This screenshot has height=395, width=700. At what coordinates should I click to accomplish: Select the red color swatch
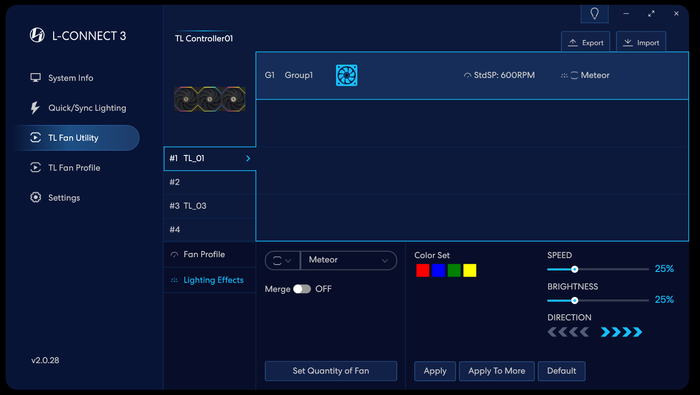click(x=422, y=270)
